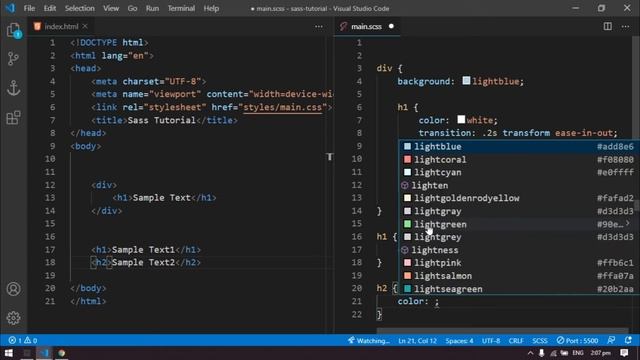Open the Windows Start menu
Screen dimensions: 640x360
[x=9, y=353]
